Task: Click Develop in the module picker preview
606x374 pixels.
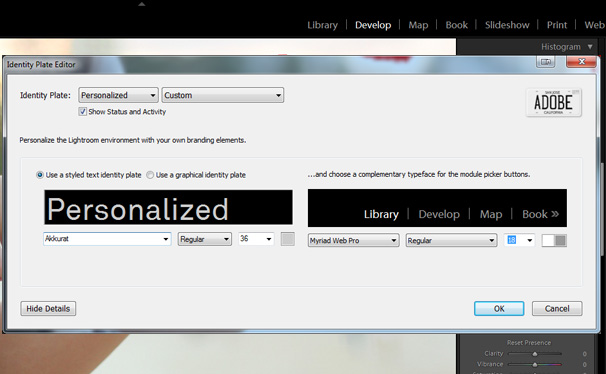Action: coord(439,214)
